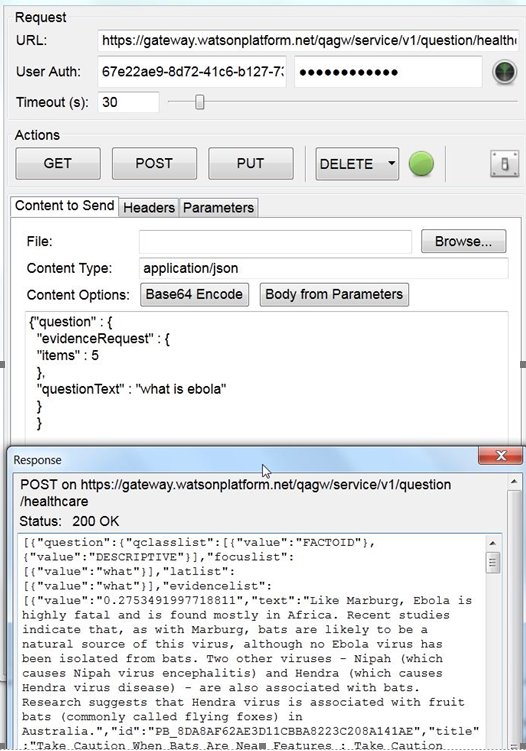Focus the URL input field
Screen dimensions: 526x751
(308, 41)
